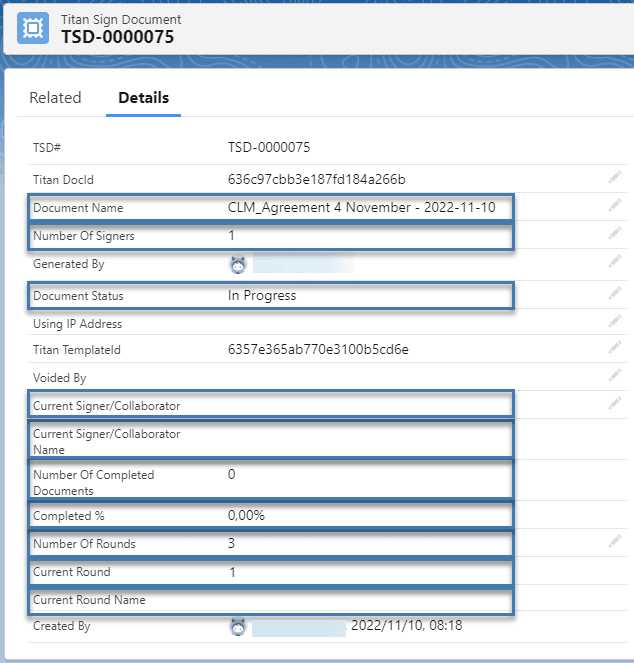Select the Details tab
Viewport: 634px width, 663px height.
click(143, 98)
